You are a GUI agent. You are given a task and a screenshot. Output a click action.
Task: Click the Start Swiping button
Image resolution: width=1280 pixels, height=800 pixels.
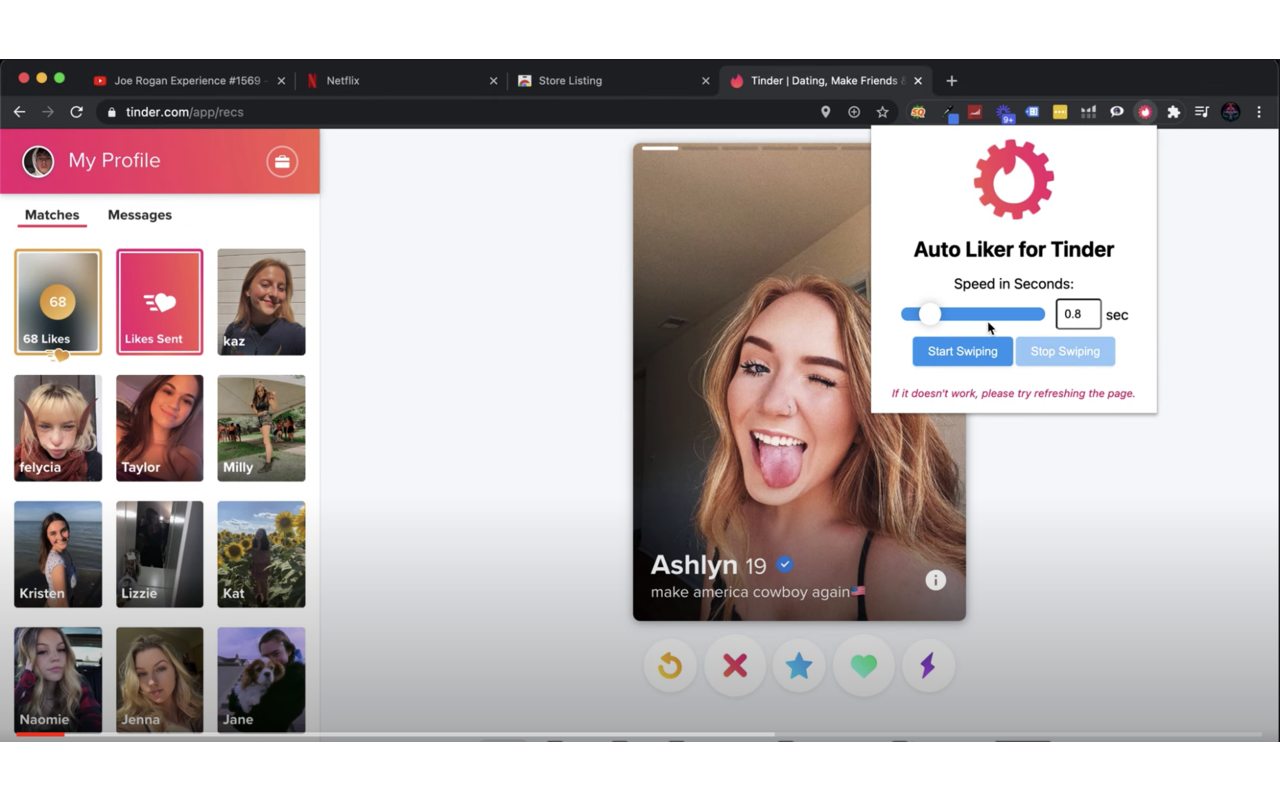click(962, 351)
